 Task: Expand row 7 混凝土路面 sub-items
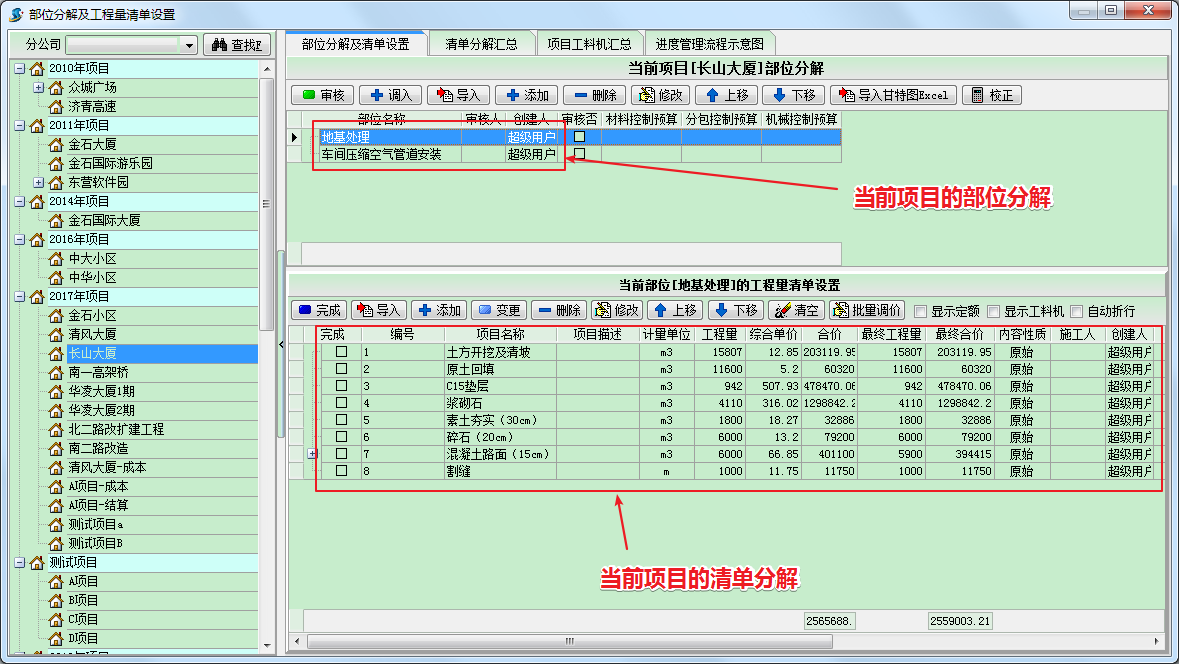tap(312, 453)
